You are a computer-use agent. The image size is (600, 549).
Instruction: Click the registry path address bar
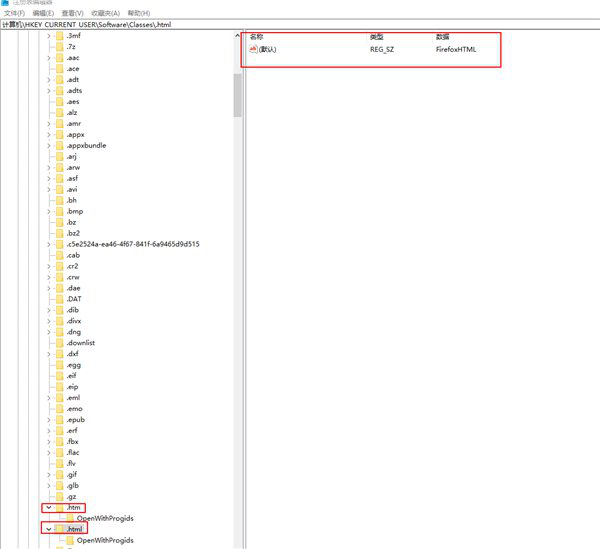click(x=300, y=24)
